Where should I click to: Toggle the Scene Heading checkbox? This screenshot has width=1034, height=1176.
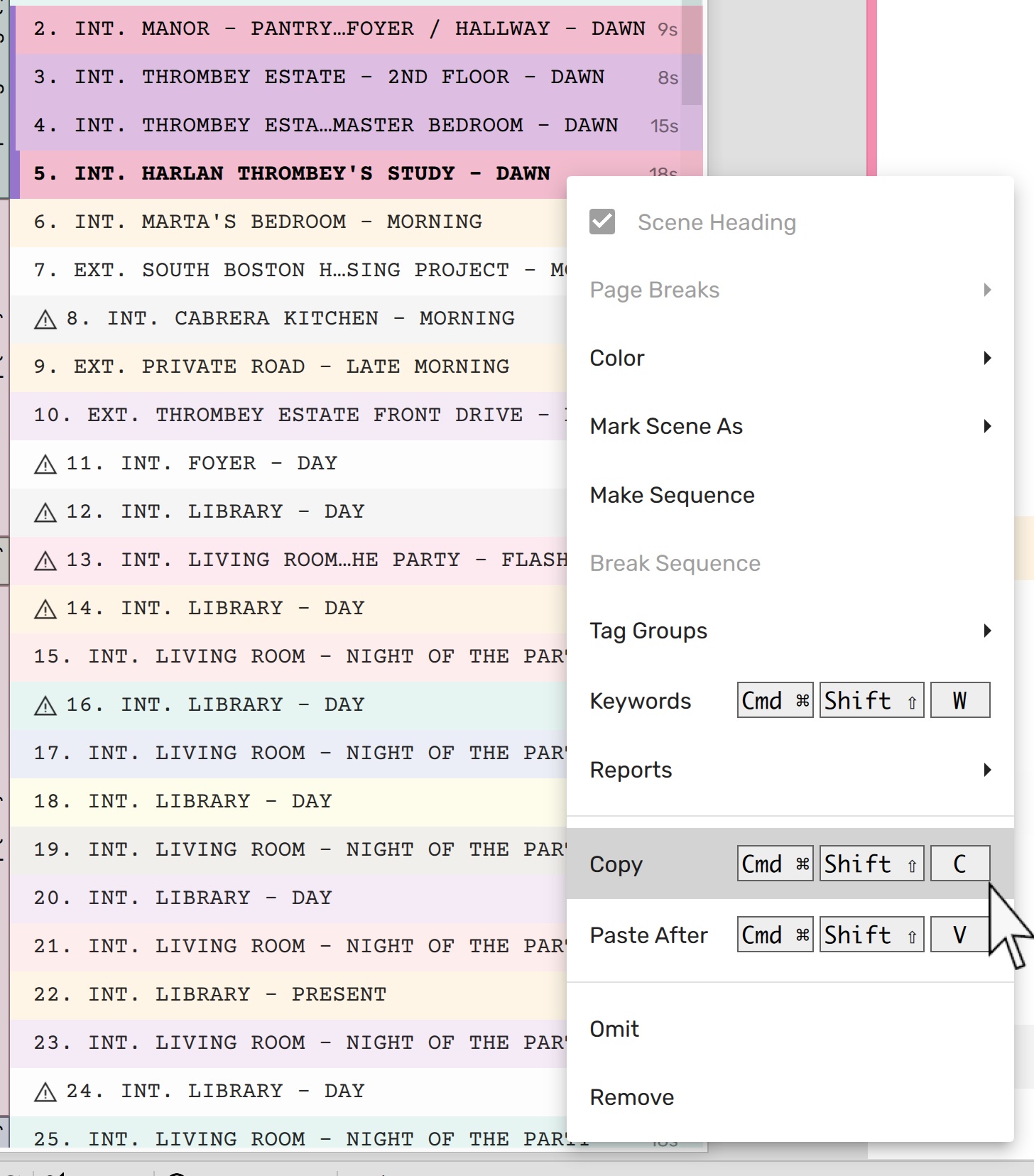click(602, 222)
